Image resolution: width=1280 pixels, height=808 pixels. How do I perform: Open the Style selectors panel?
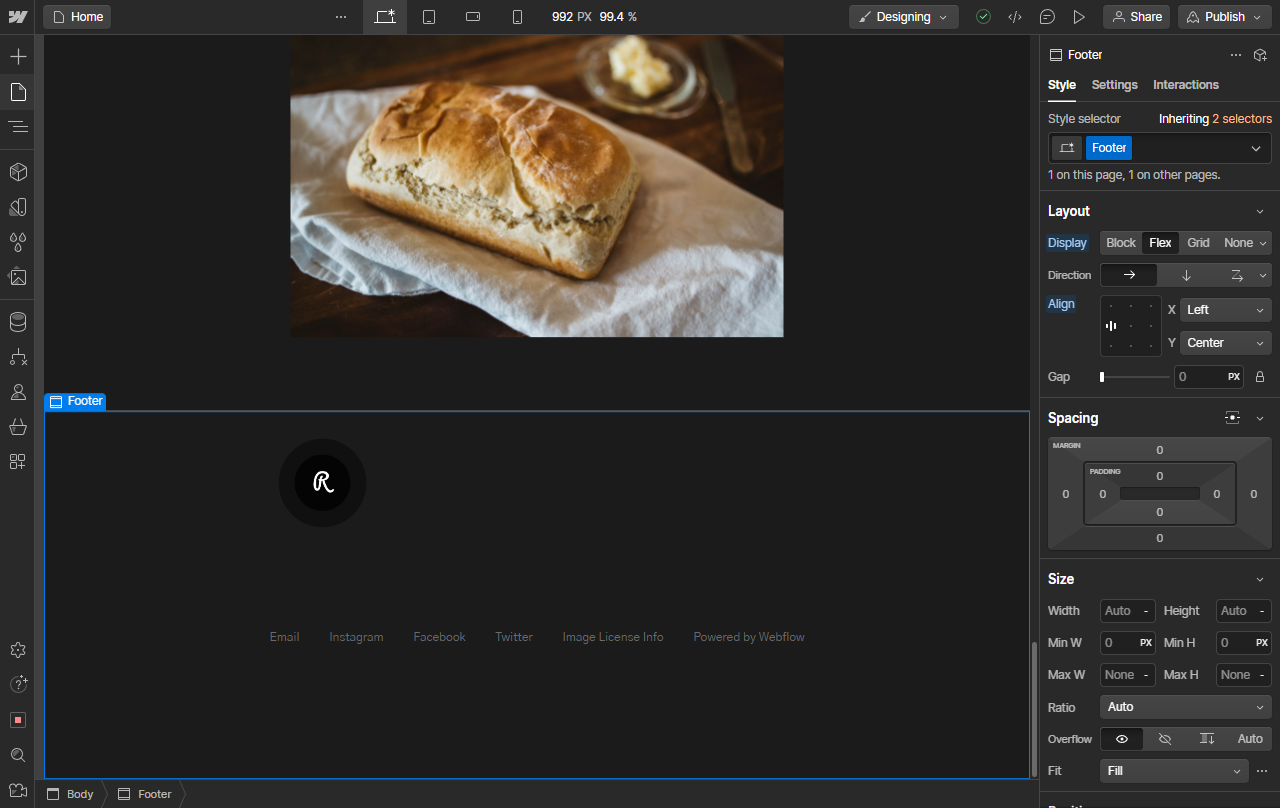18,207
